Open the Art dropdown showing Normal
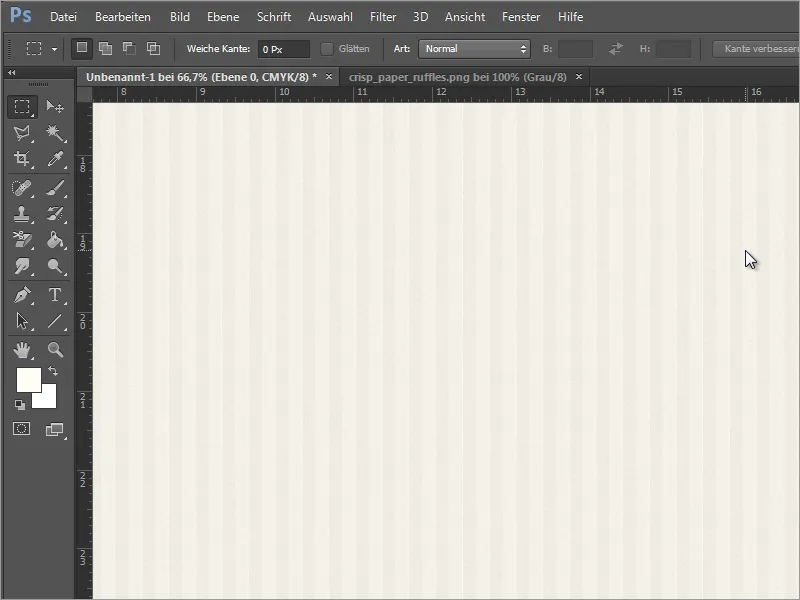 (474, 47)
